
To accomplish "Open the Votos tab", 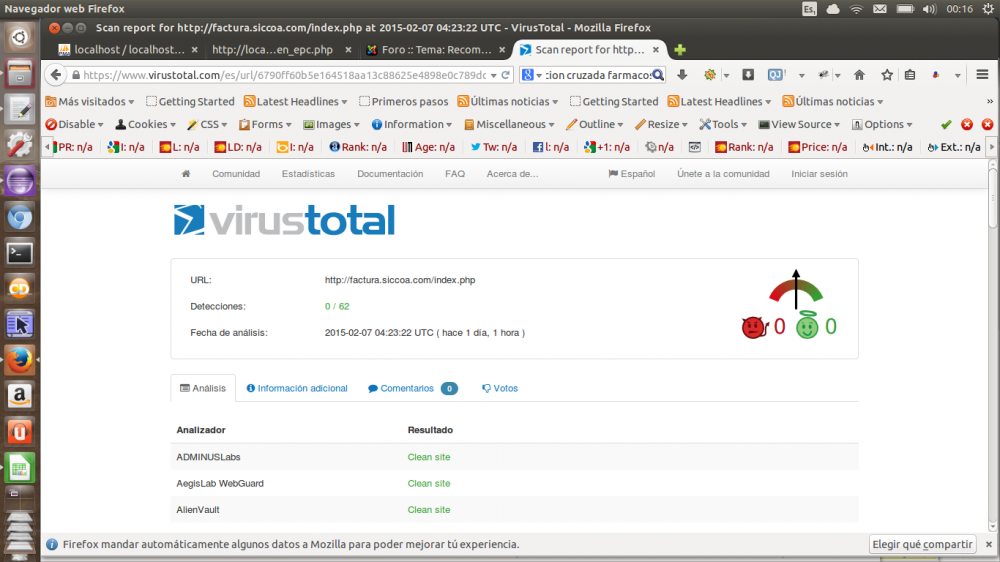I will (500, 388).
